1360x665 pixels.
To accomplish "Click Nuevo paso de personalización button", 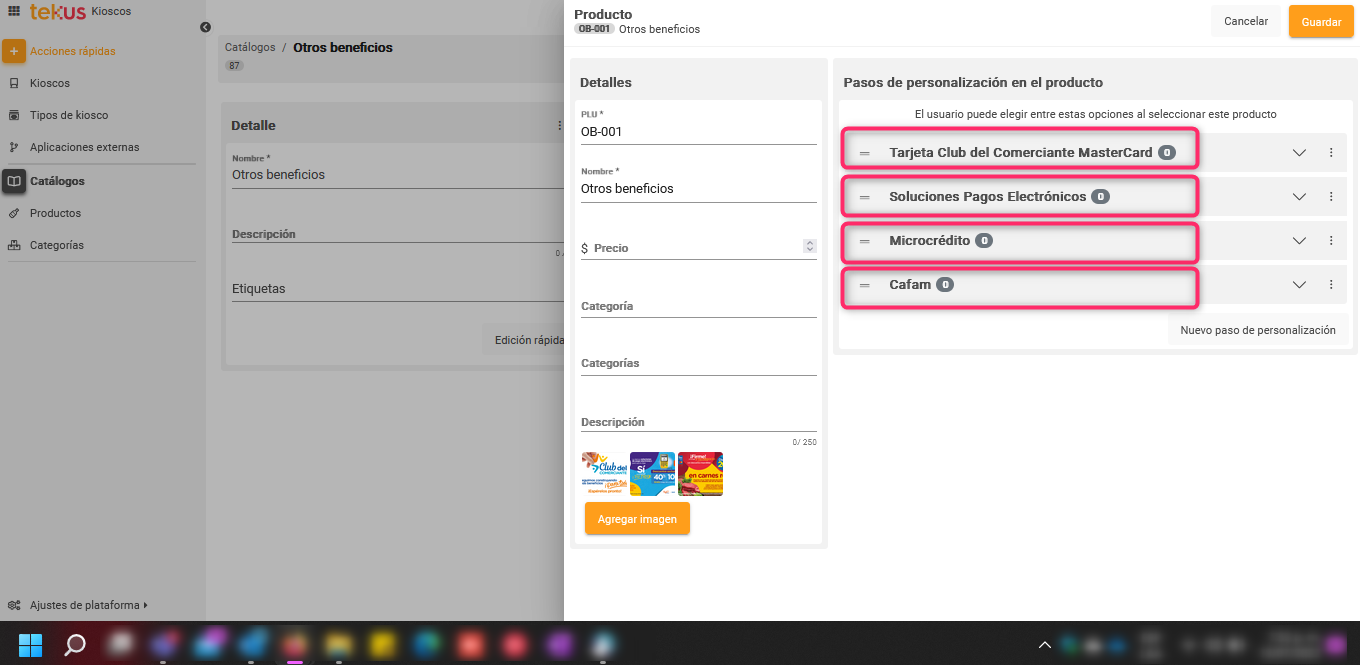I will click(x=1257, y=330).
